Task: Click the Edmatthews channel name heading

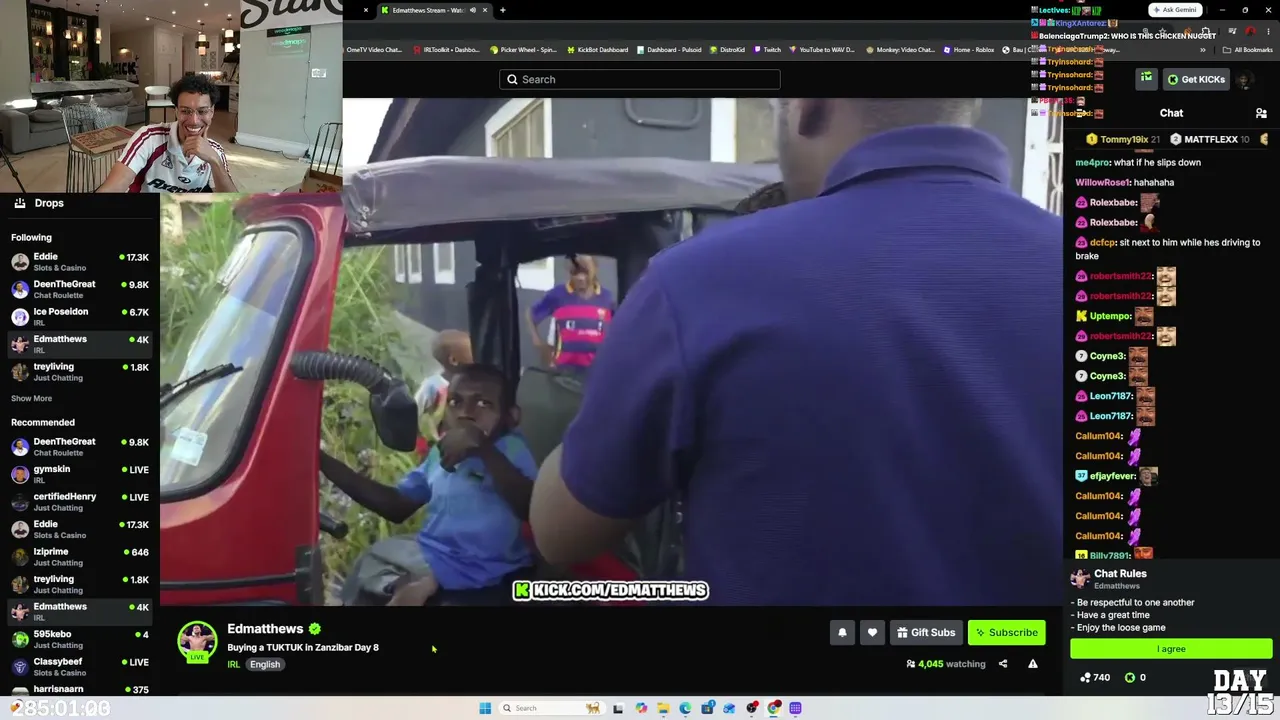Action: coord(265,629)
